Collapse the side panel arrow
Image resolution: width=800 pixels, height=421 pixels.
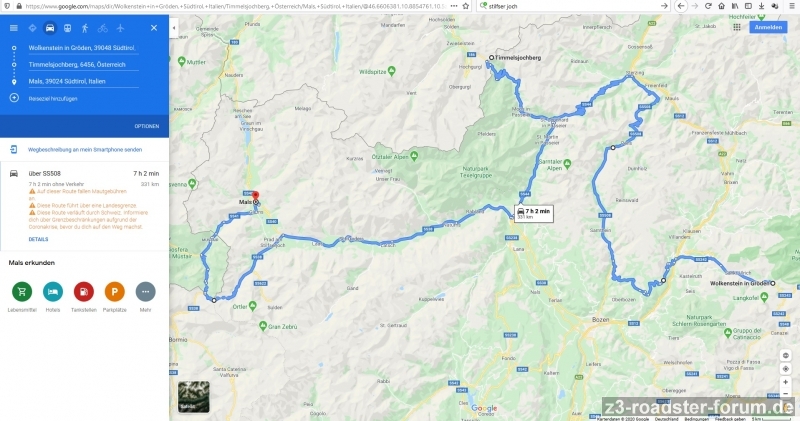click(174, 28)
